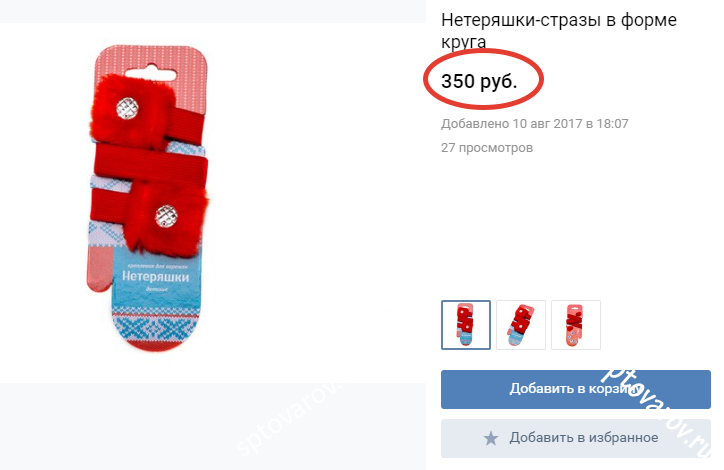
Task: Click the upper rhinestone on the red fur clip
Action: [x=127, y=108]
